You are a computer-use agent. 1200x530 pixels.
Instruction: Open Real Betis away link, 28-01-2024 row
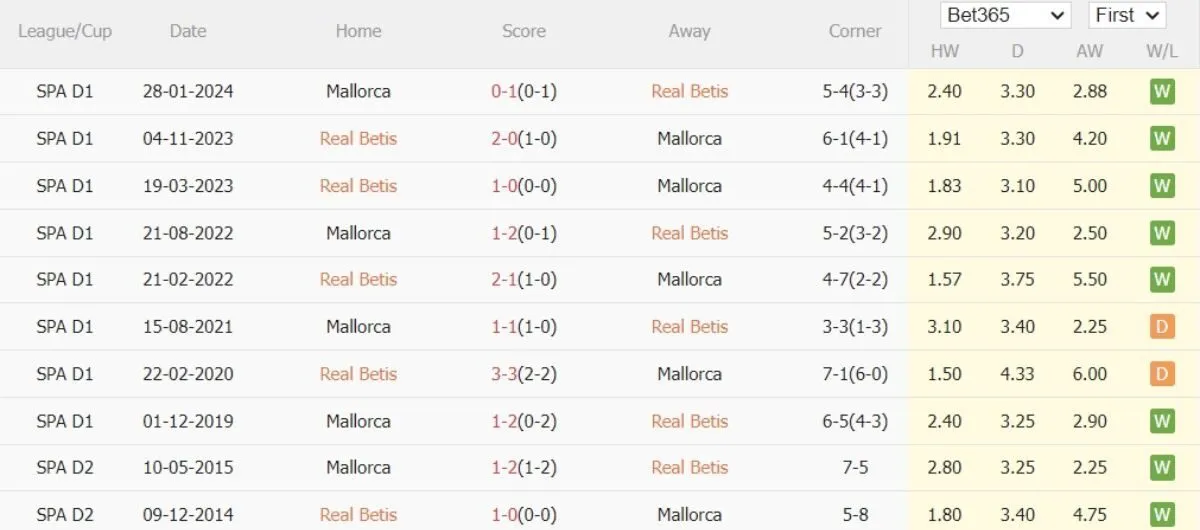[x=689, y=92]
